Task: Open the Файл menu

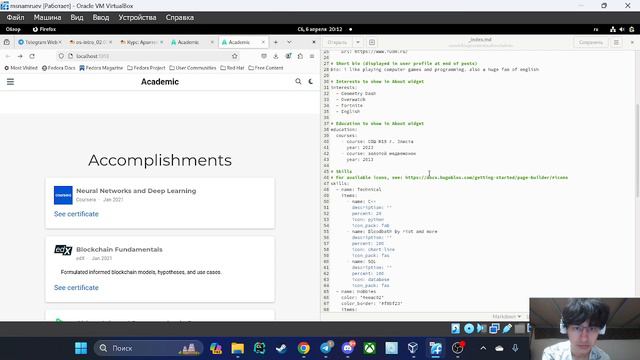Action: pyautogui.click(x=15, y=18)
